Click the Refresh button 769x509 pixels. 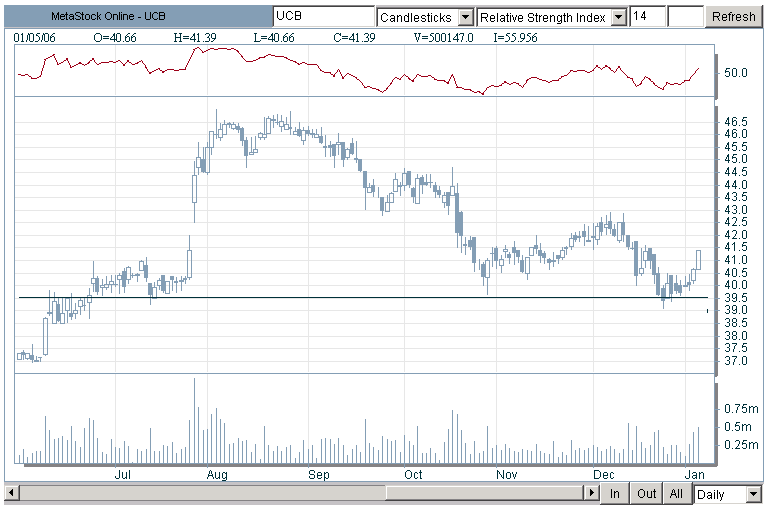(734, 17)
